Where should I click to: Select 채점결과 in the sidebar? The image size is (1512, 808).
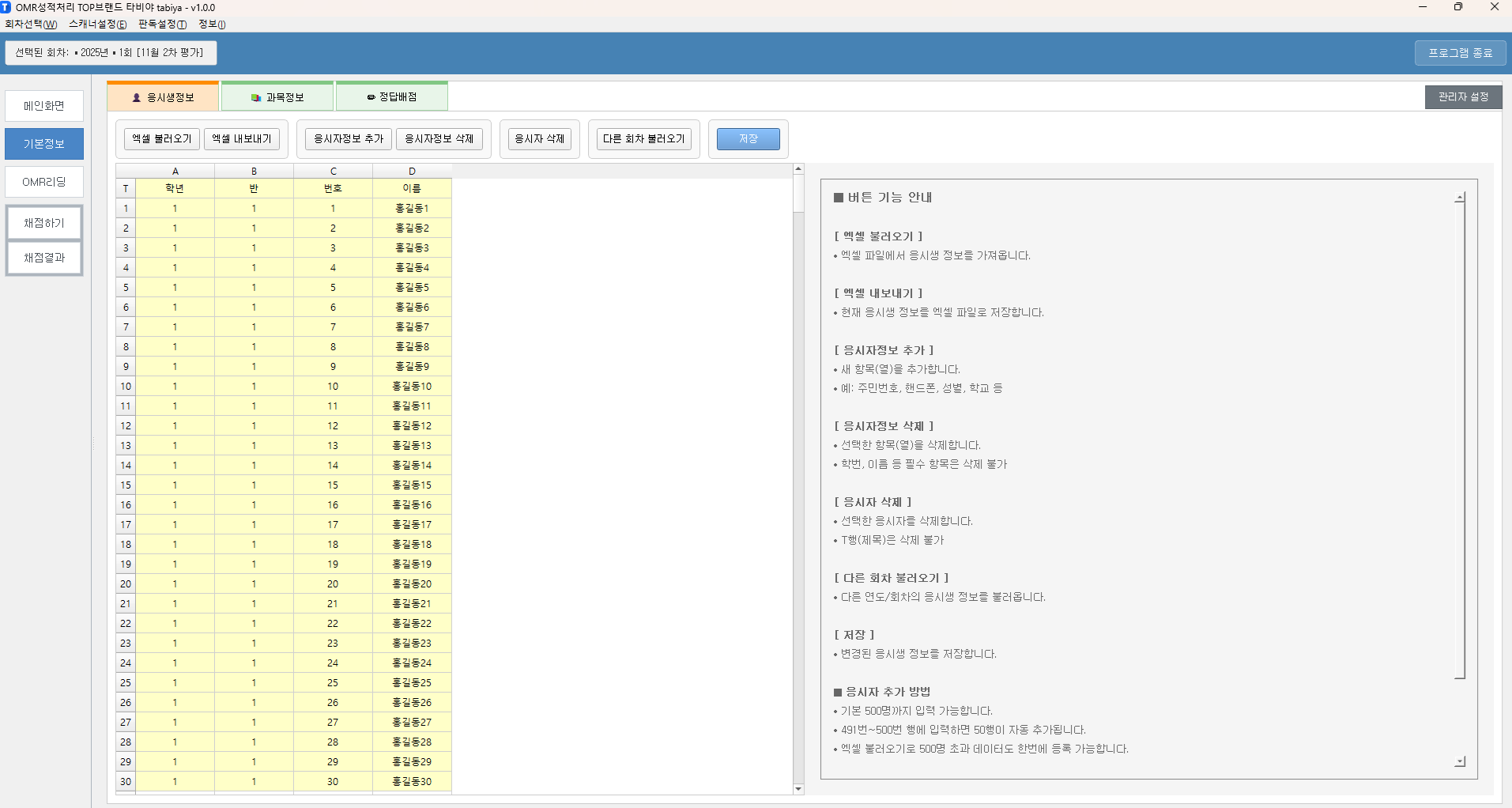coord(44,258)
